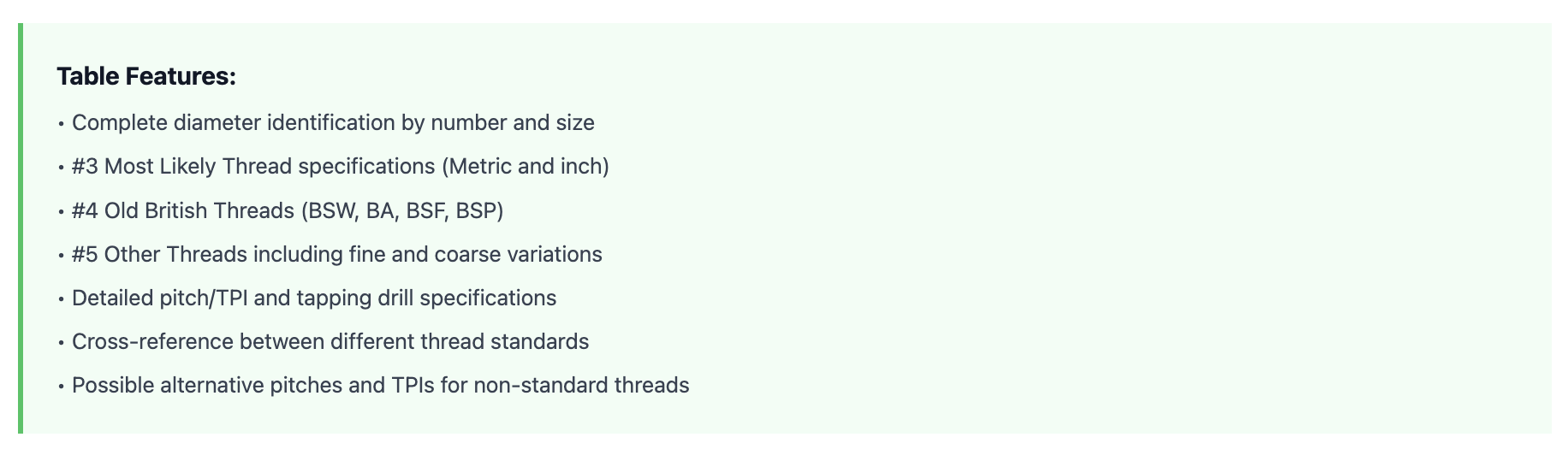Screen dimensions: 1568x455
Task: Click the bullet dot before 'Detailed pitch/TPI'
Action: coord(61,299)
